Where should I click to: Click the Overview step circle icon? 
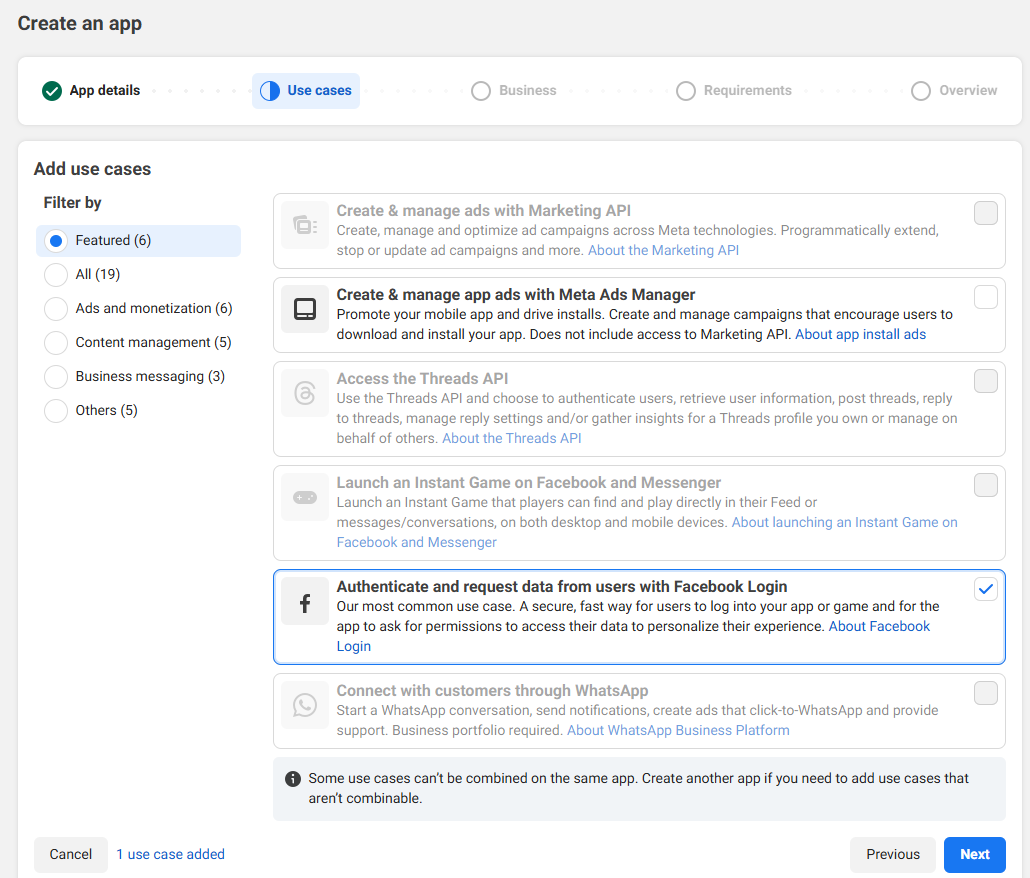(x=921, y=91)
